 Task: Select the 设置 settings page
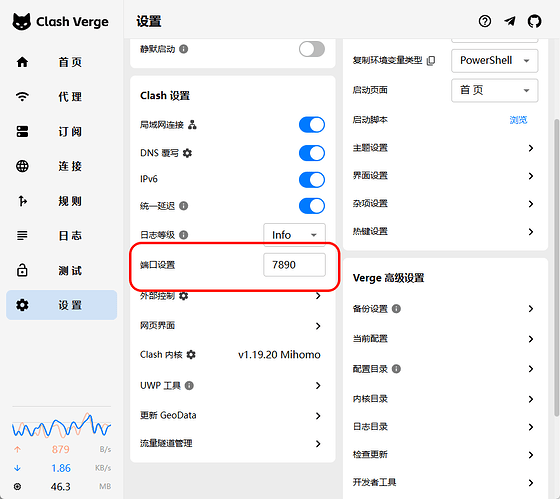pyautogui.click(x=61, y=305)
